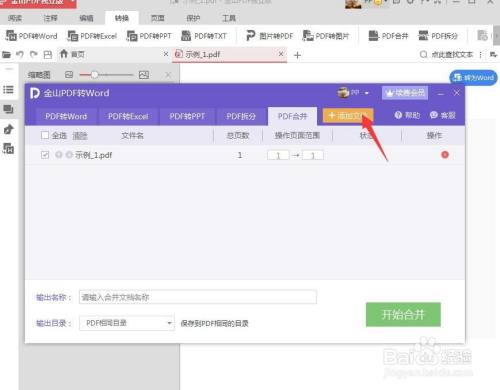
Task: Click the 总页数 column header
Action: [238, 135]
